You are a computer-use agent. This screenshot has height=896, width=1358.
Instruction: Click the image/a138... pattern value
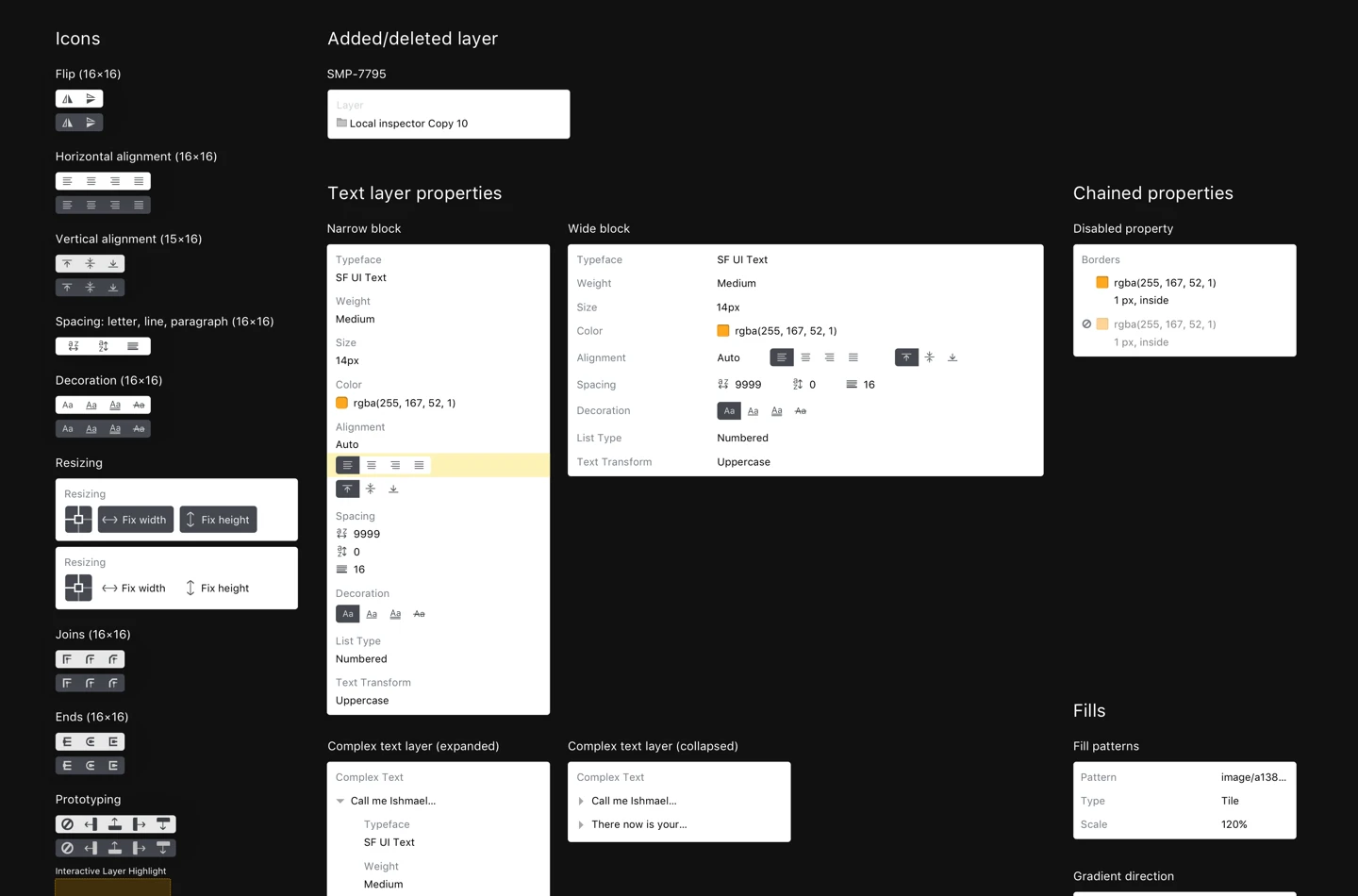pyautogui.click(x=1252, y=777)
